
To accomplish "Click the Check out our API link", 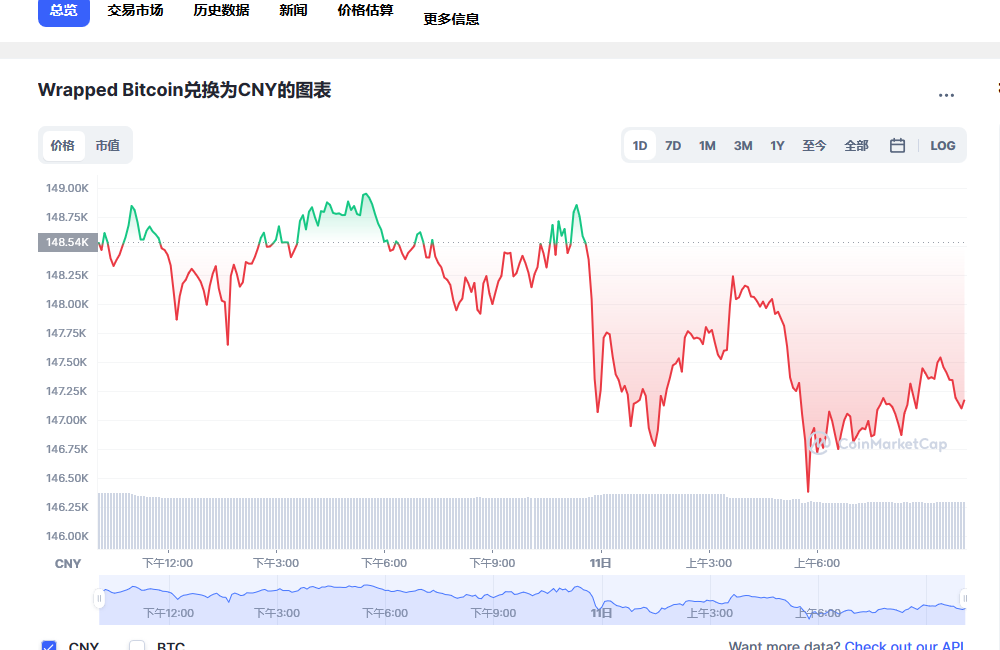I will [x=904, y=646].
